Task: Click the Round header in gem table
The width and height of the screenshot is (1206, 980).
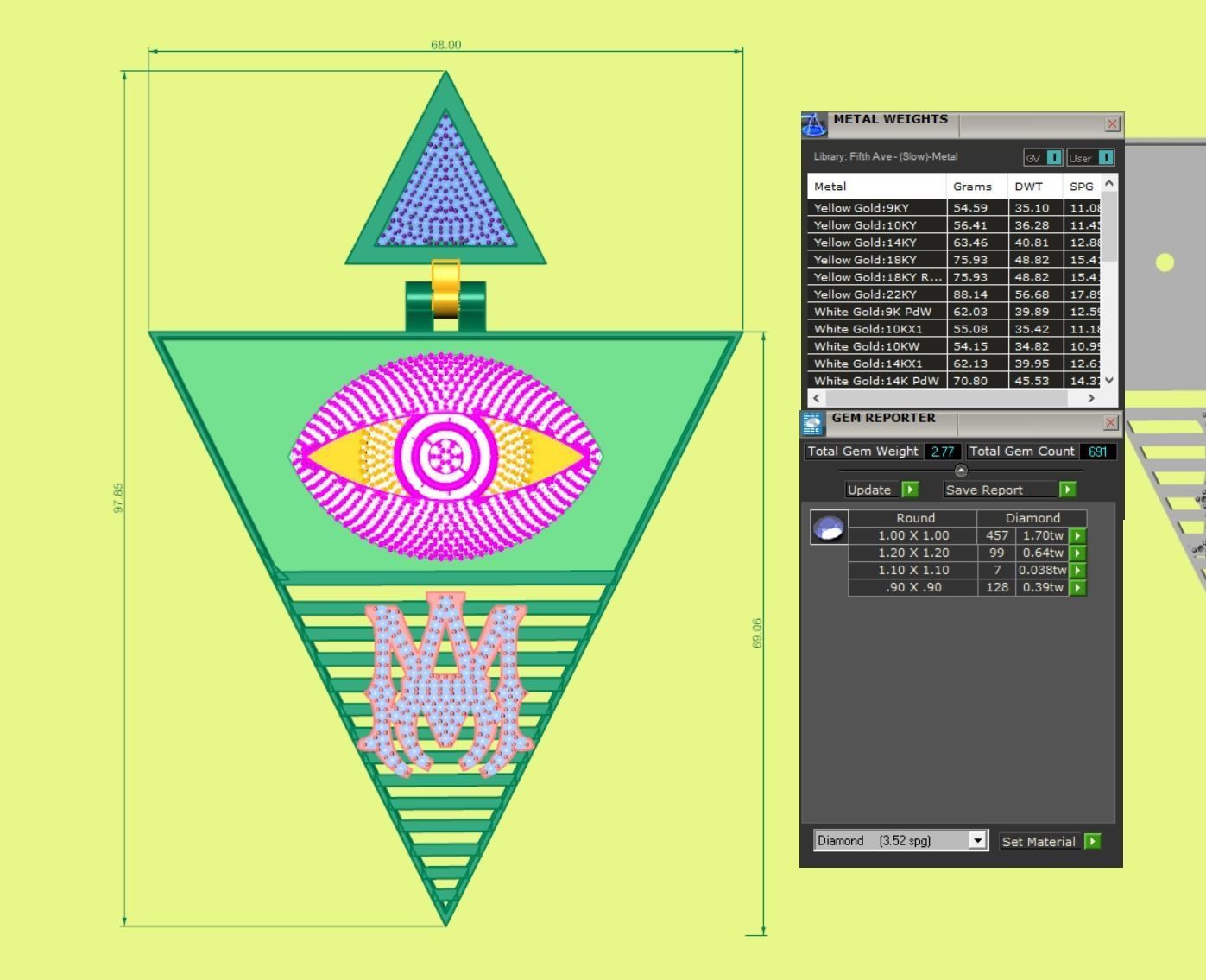Action: 915,518
